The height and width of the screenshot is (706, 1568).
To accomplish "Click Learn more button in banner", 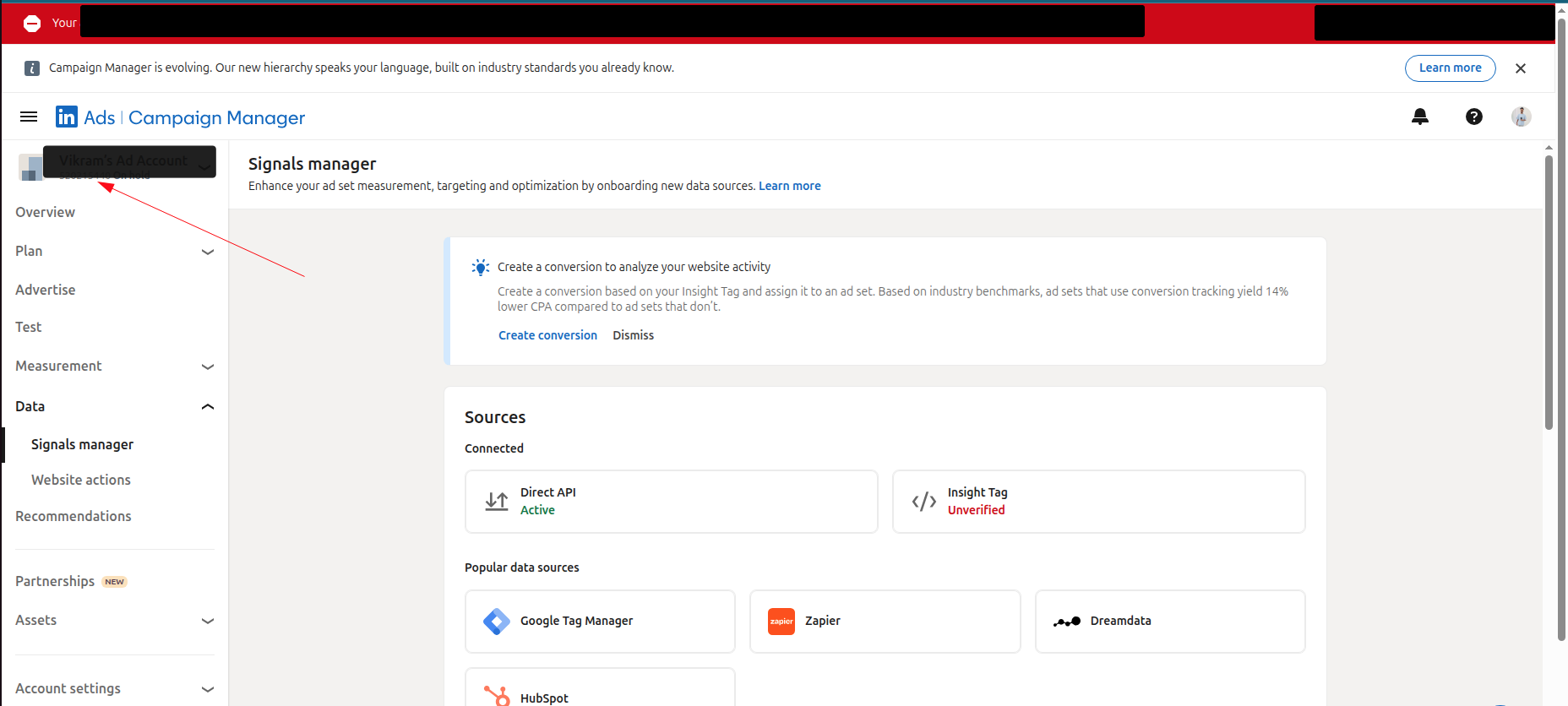I will 1450,68.
